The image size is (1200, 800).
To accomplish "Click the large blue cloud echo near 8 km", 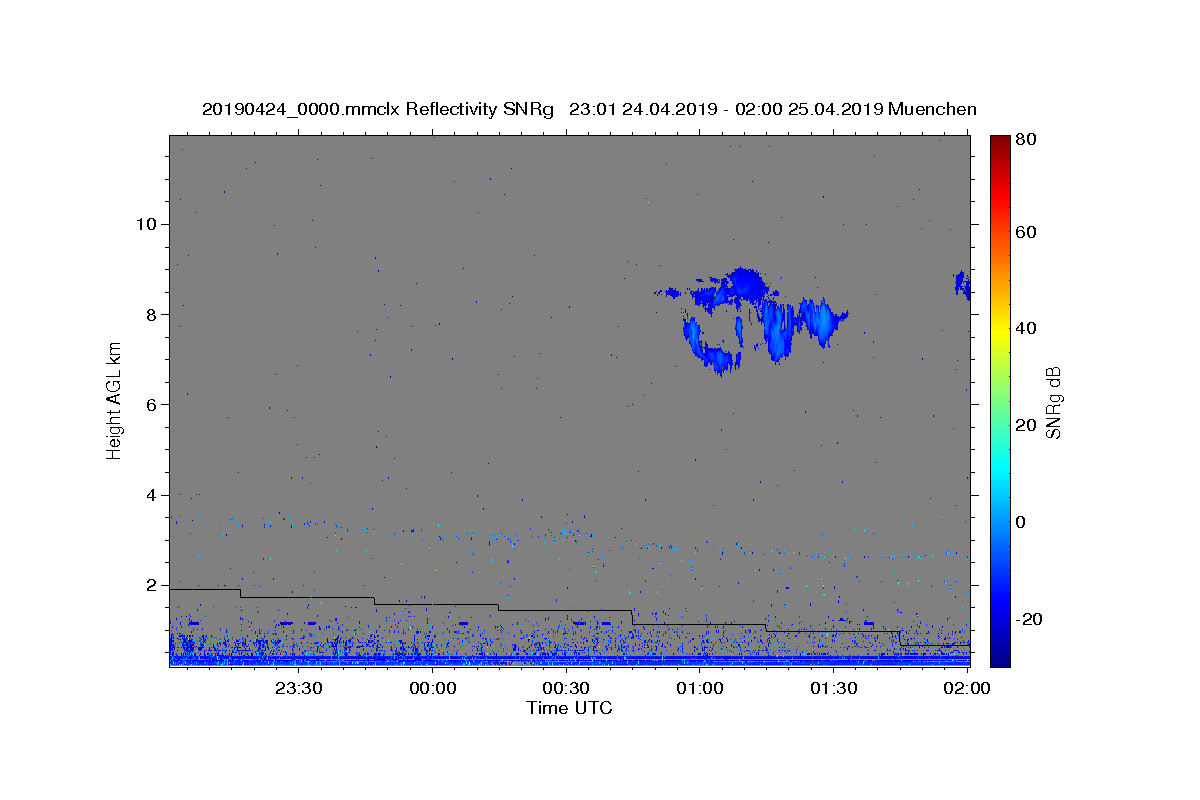I will point(751,320).
